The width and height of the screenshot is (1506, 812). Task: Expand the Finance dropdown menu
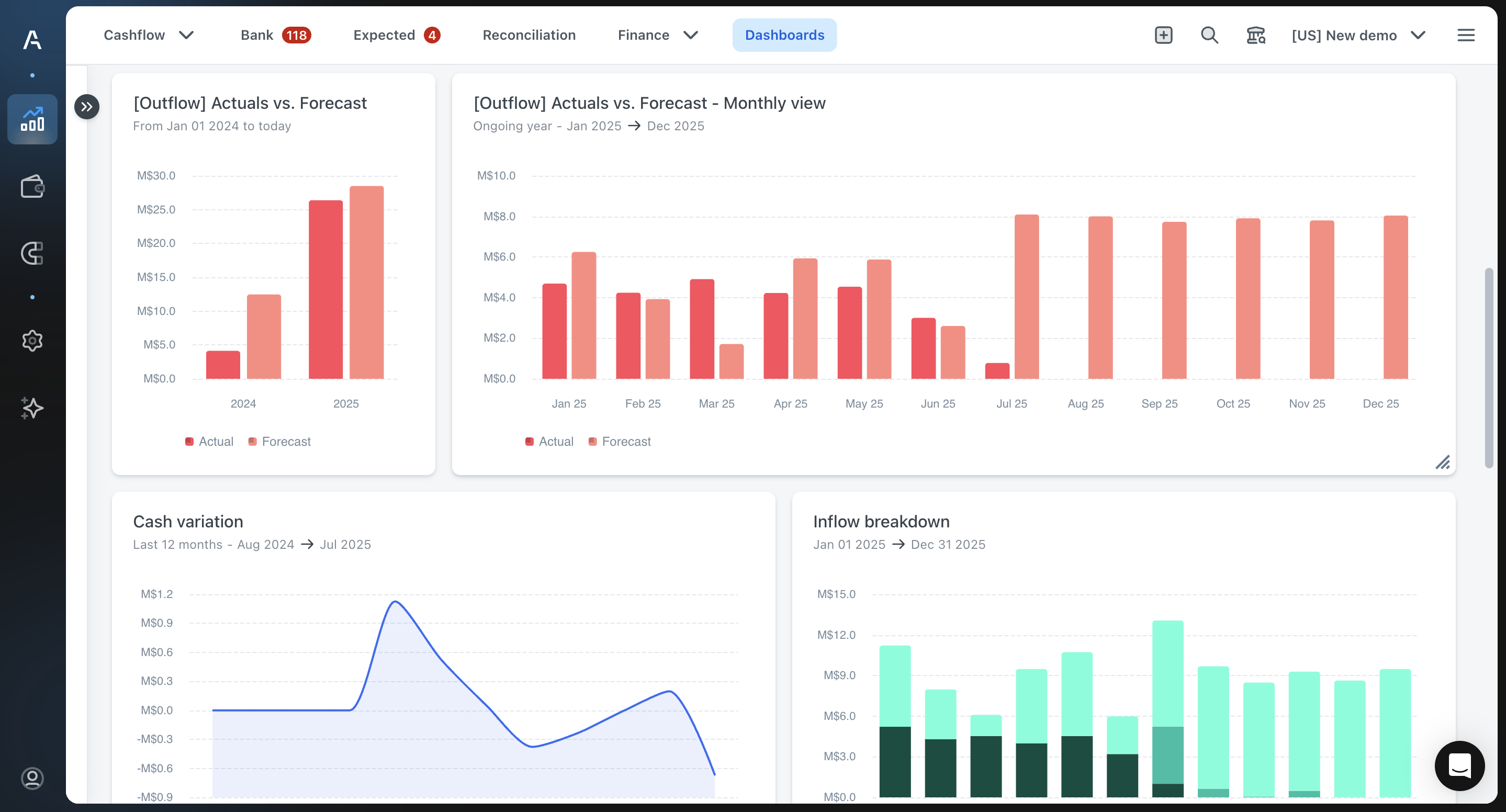[658, 35]
